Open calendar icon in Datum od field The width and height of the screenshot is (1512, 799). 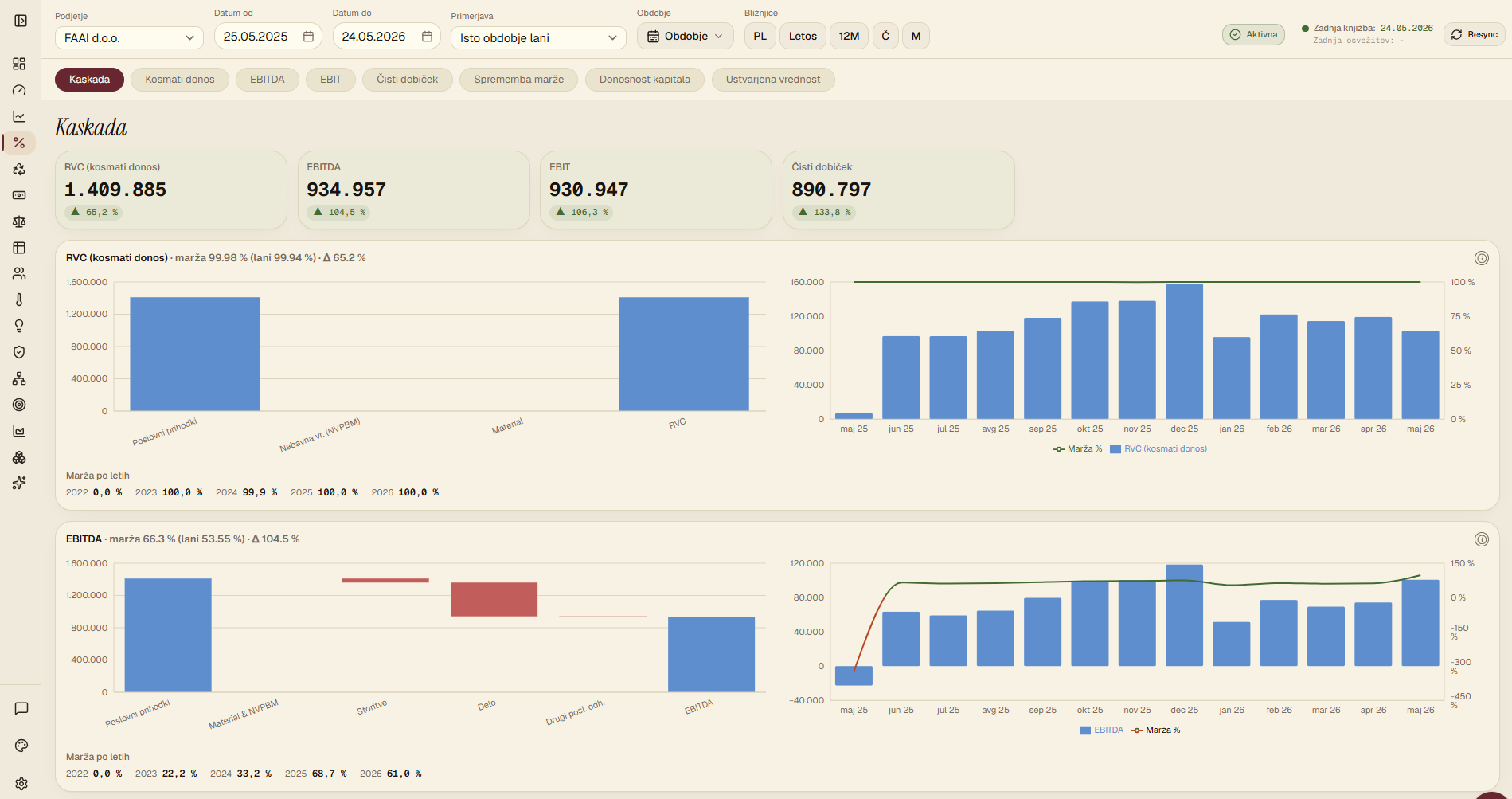pos(308,37)
